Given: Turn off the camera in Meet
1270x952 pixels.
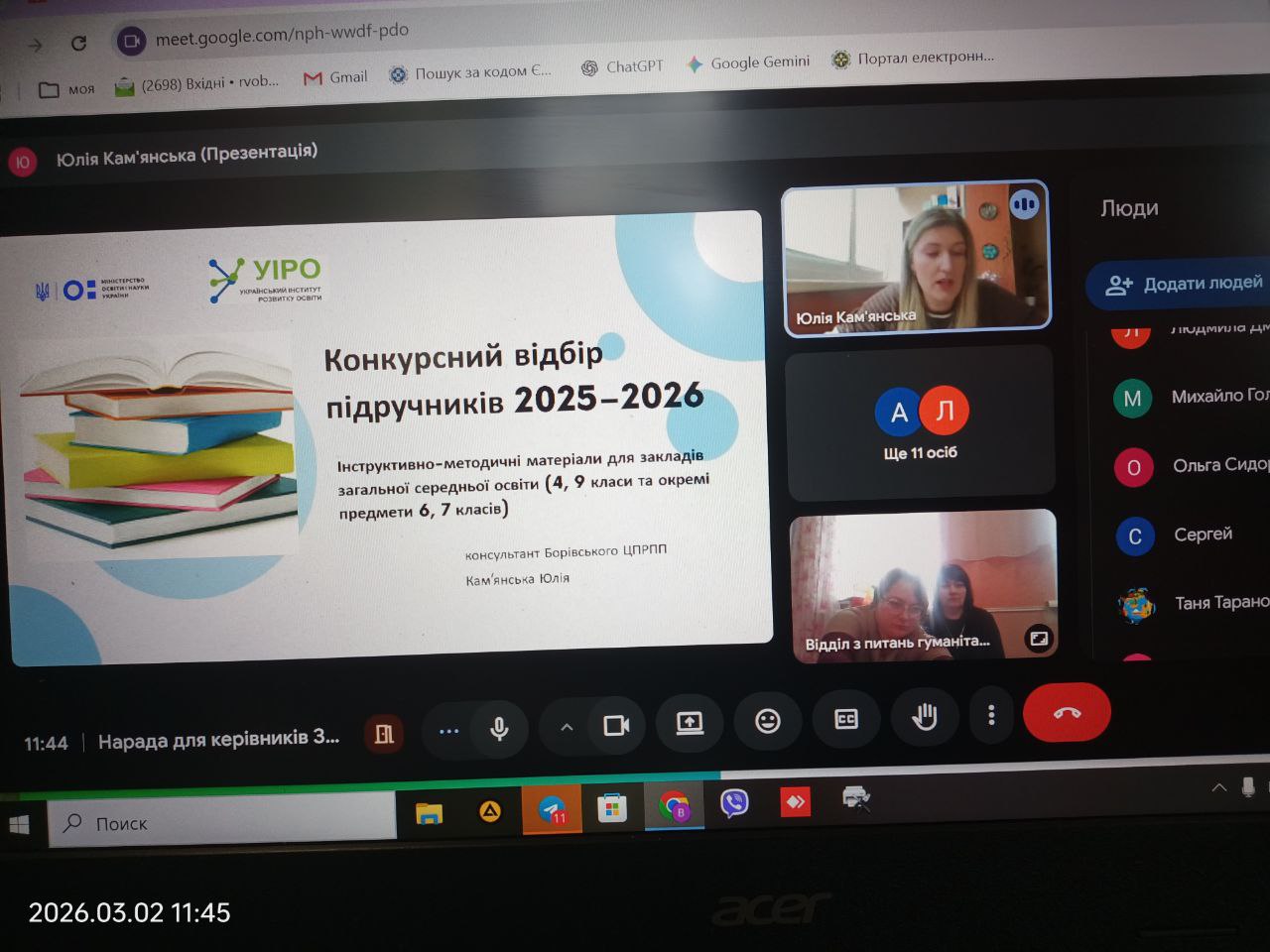Looking at the screenshot, I should pos(616,726).
